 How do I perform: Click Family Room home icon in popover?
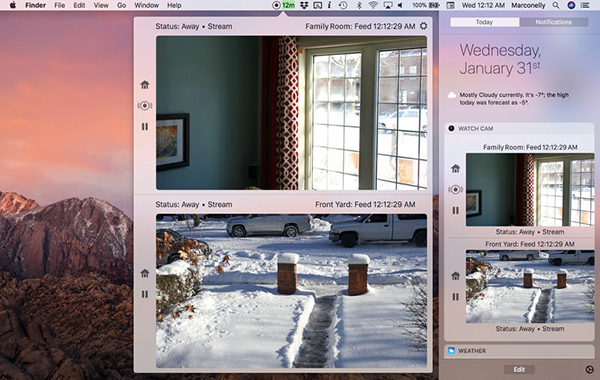[145, 85]
